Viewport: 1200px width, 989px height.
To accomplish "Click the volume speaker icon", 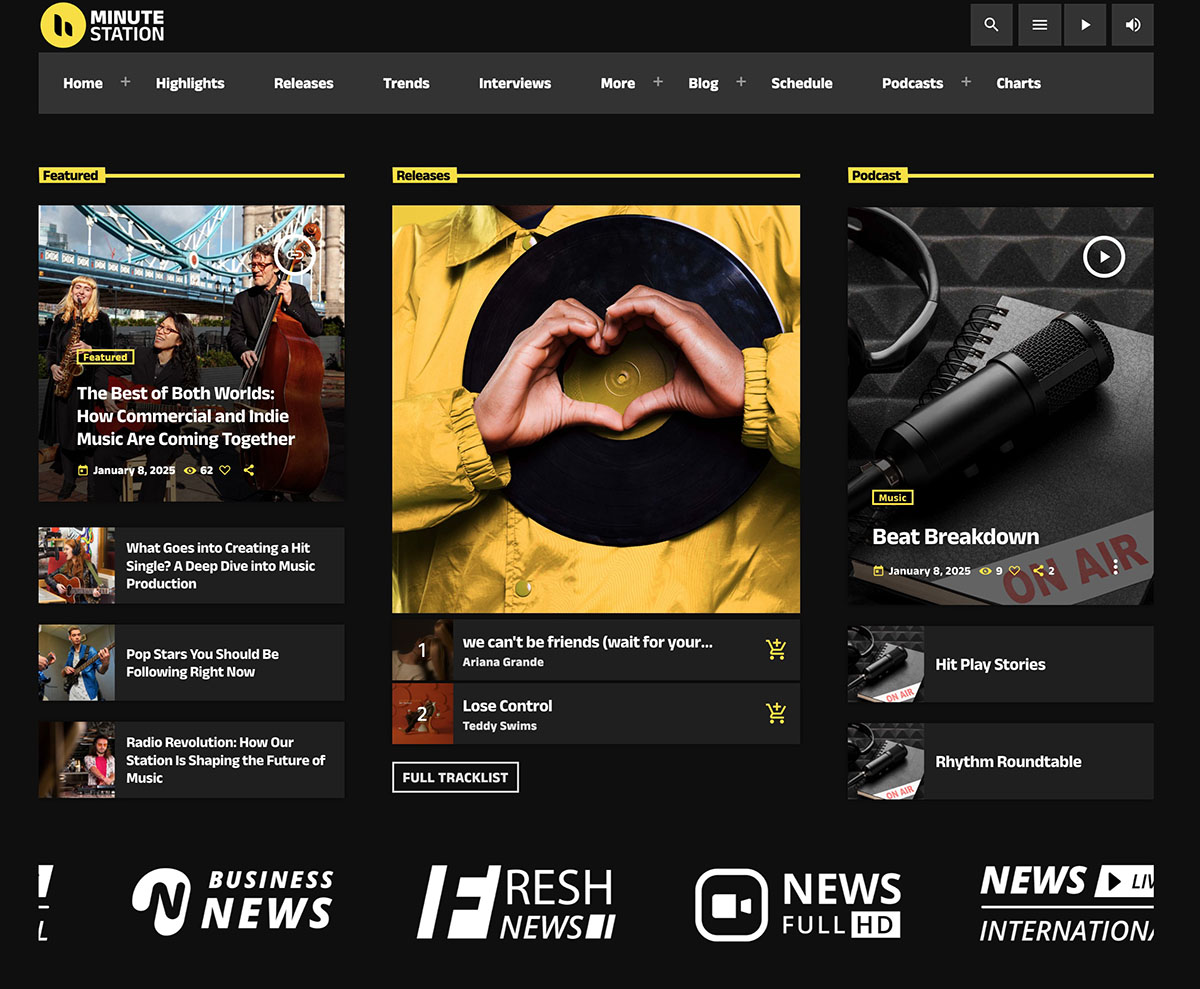I will coord(1132,25).
